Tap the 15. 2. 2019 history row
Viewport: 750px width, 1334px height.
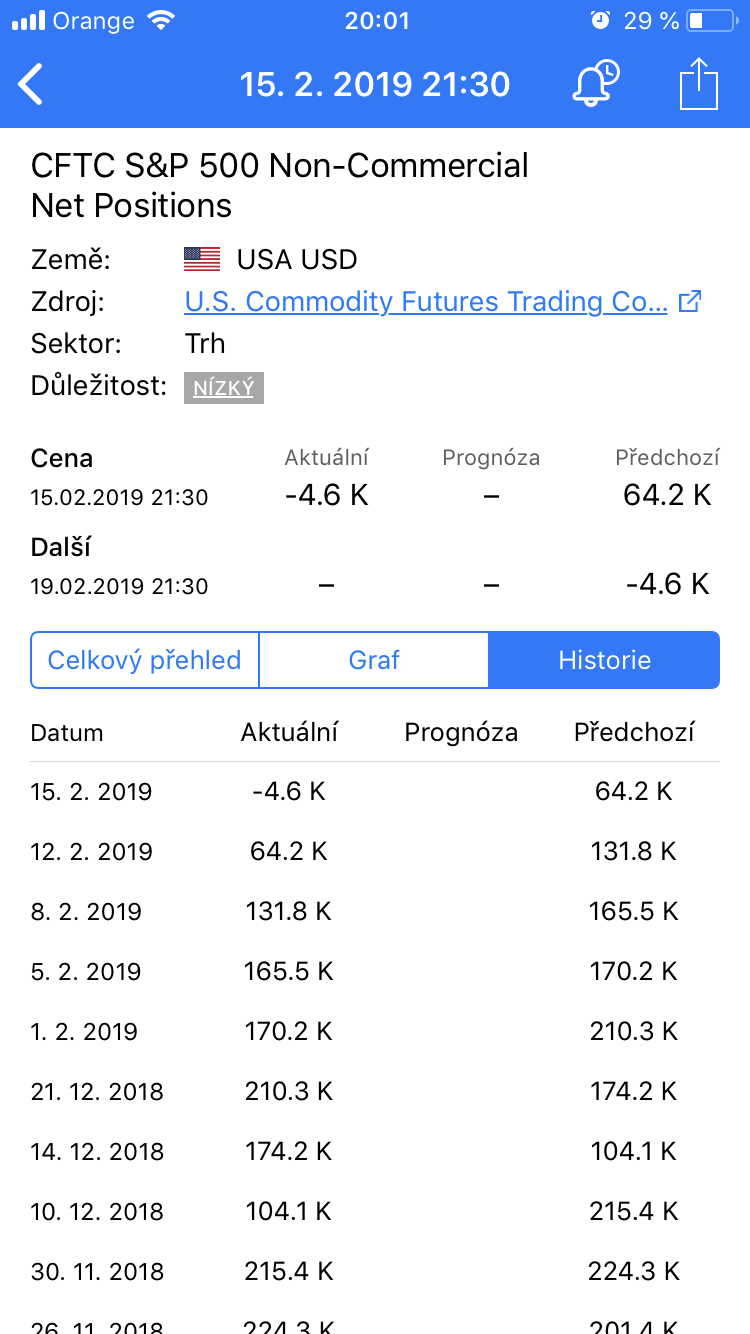pyautogui.click(x=375, y=792)
